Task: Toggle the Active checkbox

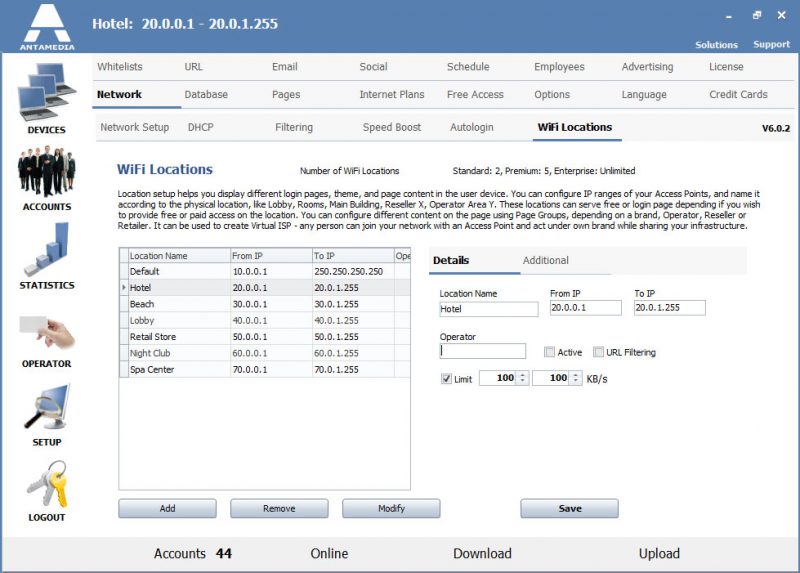Action: pyautogui.click(x=549, y=352)
